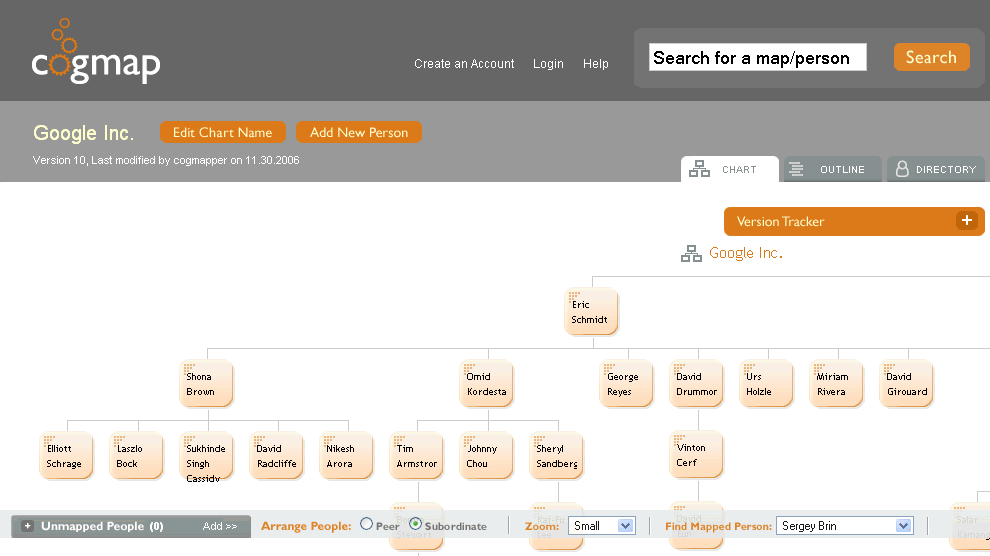Click the name text Sheryl Sandberg
This screenshot has height=556, width=990.
(557, 456)
